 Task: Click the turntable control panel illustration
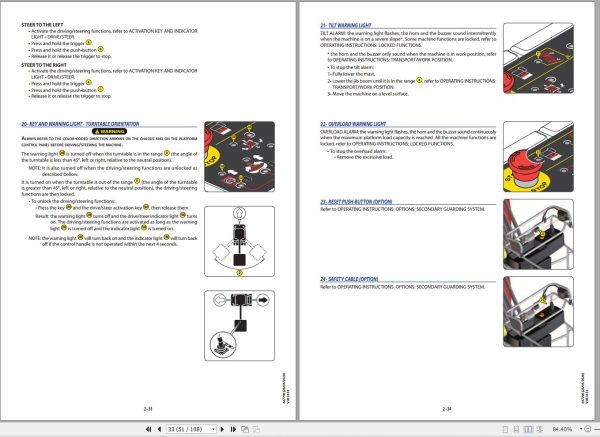(240, 157)
